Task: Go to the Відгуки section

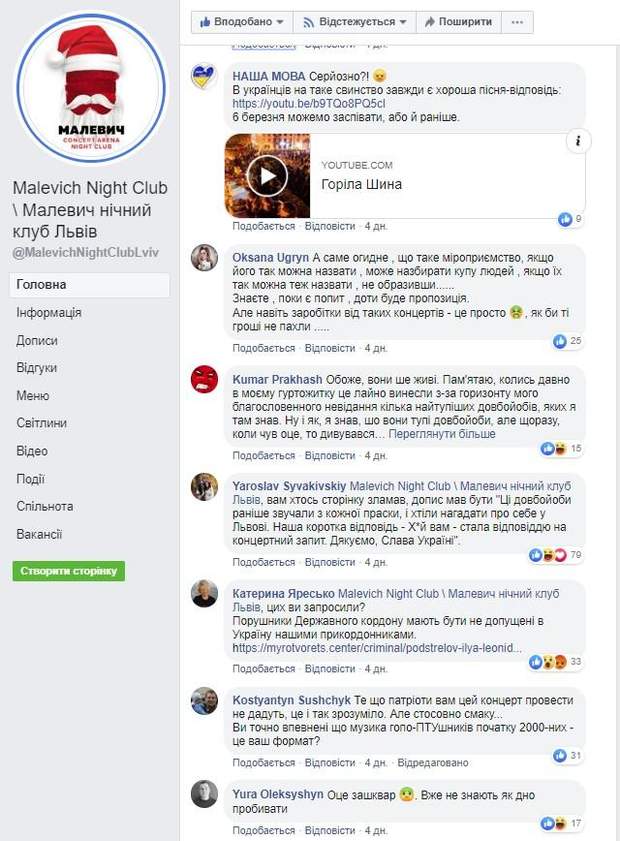Action: 36,368
